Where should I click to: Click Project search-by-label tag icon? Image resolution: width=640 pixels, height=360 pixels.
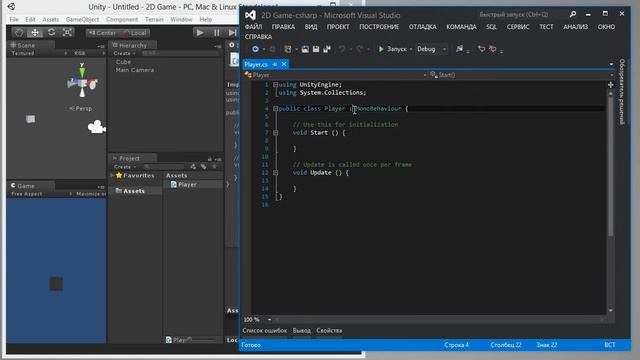[204, 167]
